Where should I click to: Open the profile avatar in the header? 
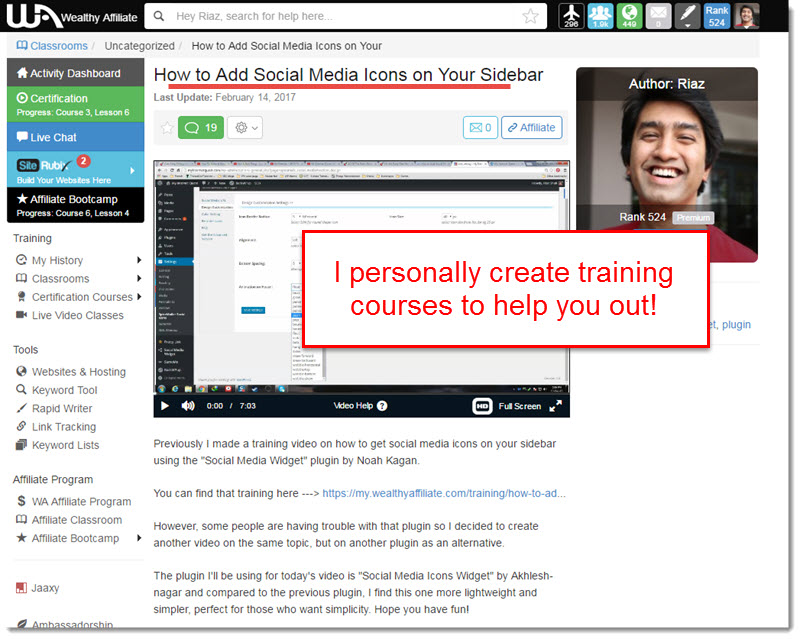click(x=746, y=16)
